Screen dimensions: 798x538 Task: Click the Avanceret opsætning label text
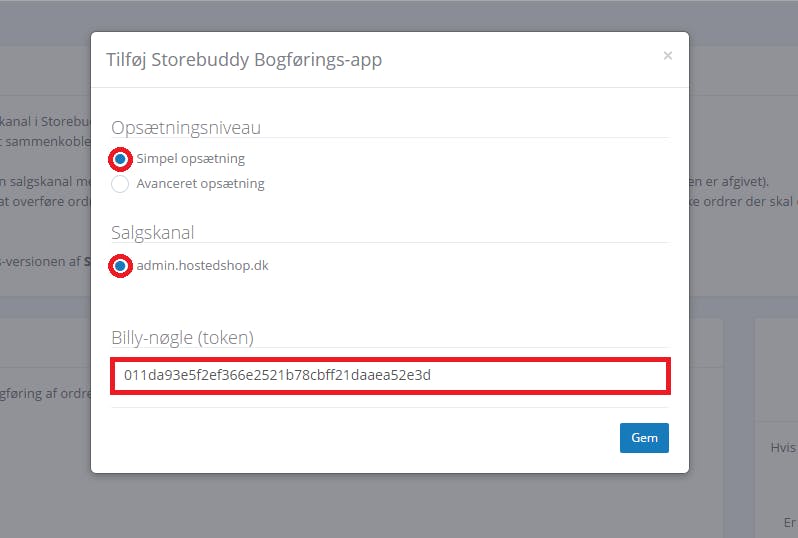(201, 184)
